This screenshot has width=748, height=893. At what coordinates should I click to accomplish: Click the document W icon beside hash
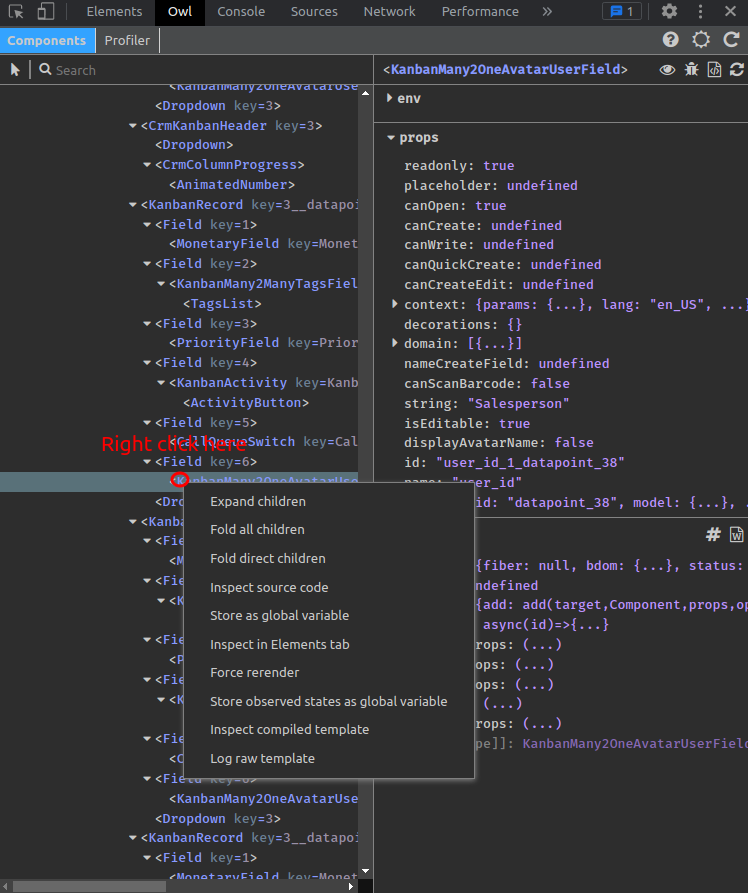click(x=737, y=534)
